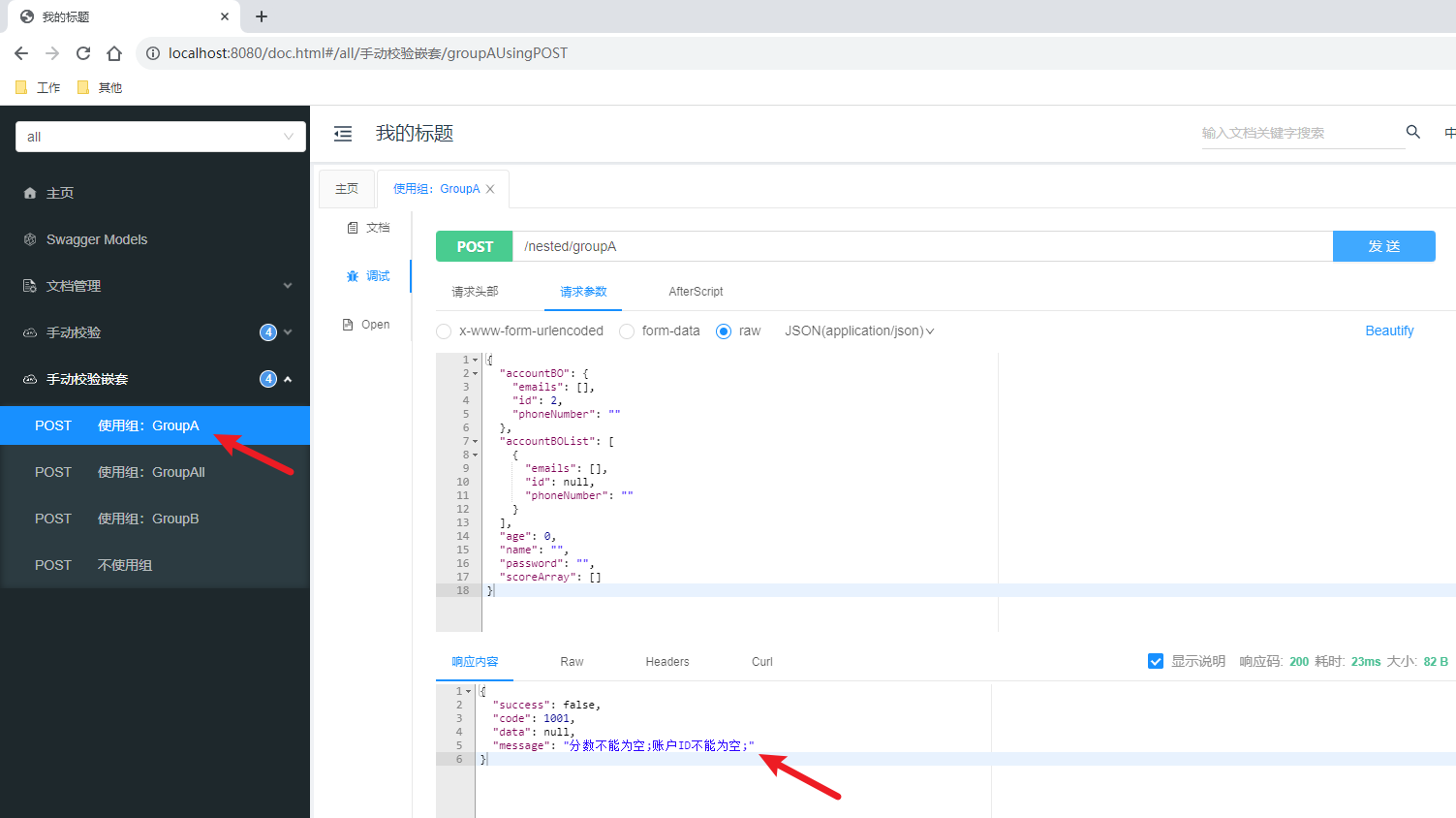The width and height of the screenshot is (1456, 818).
Task: Switch to the 响应内容 tab
Action: [475, 662]
